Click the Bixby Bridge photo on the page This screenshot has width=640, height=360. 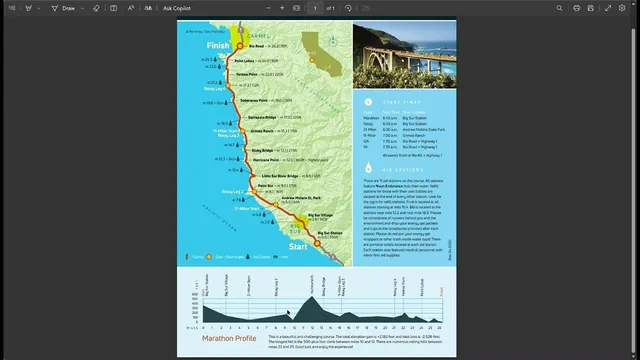coord(404,55)
